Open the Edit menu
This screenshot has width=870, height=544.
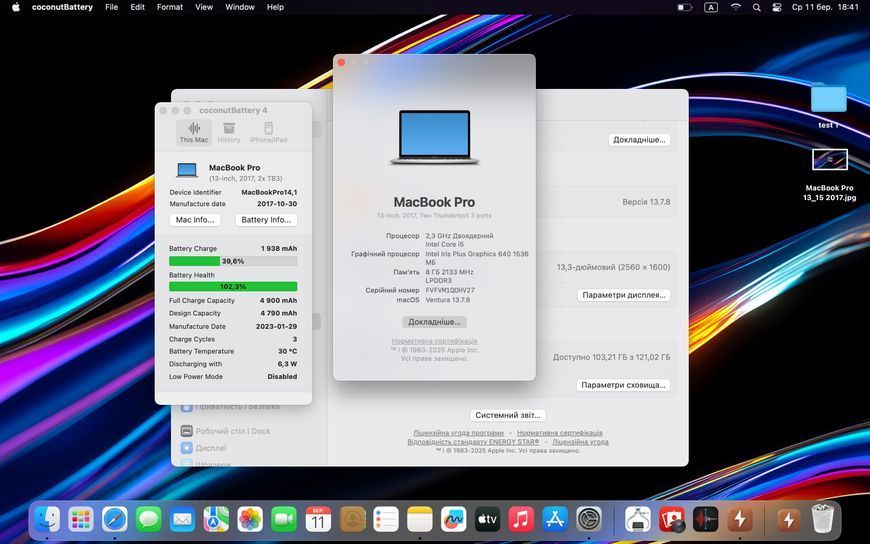click(138, 7)
